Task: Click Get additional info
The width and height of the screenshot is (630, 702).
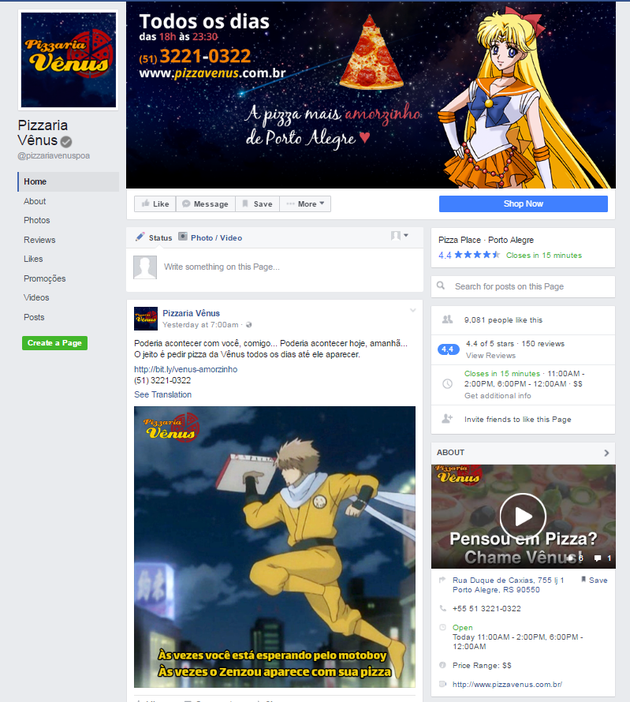Action: (x=497, y=396)
